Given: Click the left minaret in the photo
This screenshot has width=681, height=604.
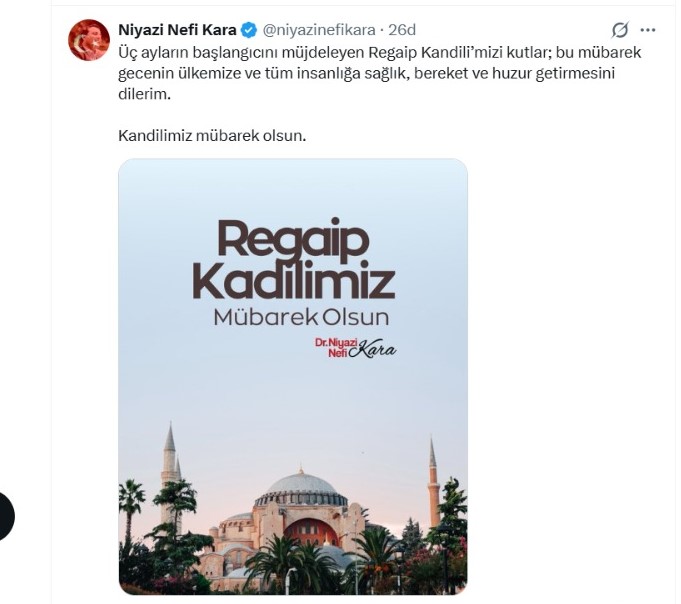Looking at the screenshot, I should pyautogui.click(x=169, y=470).
